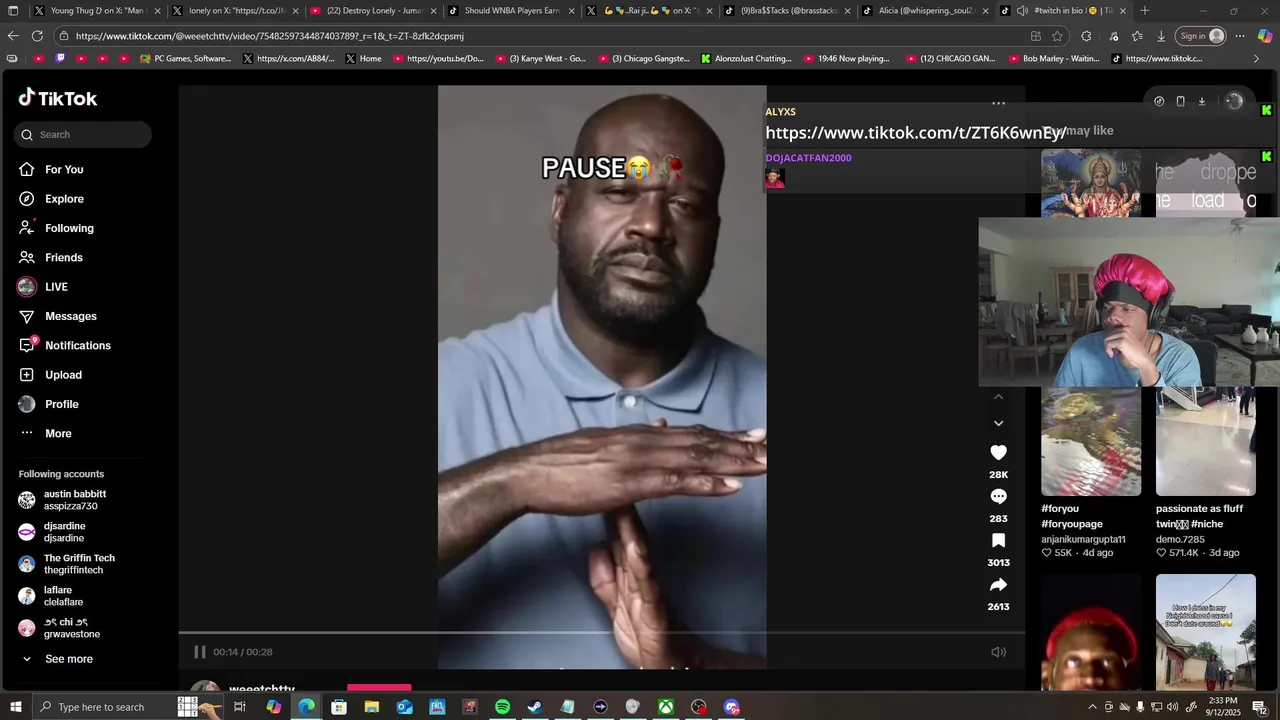Open Xbox app from the taskbar
The image size is (1280, 720).
tap(665, 707)
